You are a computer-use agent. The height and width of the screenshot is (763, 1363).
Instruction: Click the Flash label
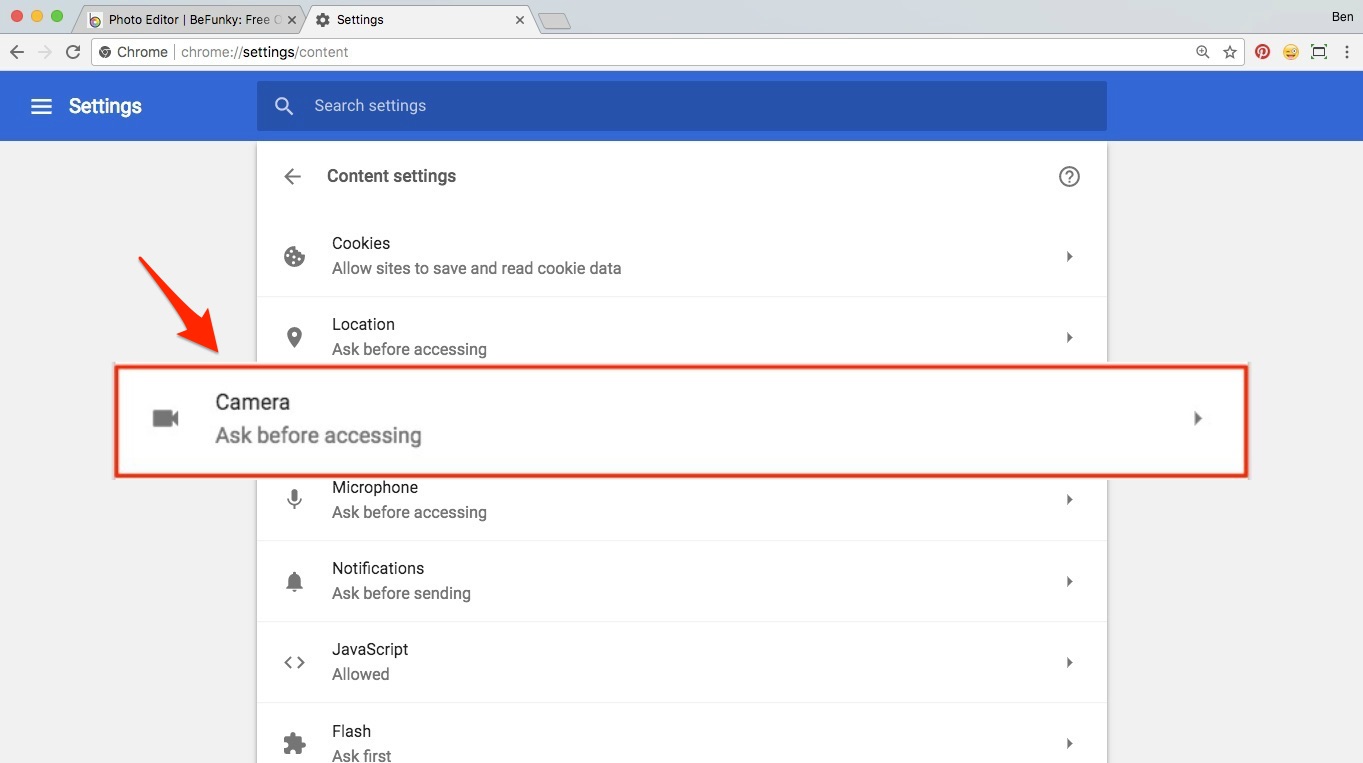coord(351,731)
